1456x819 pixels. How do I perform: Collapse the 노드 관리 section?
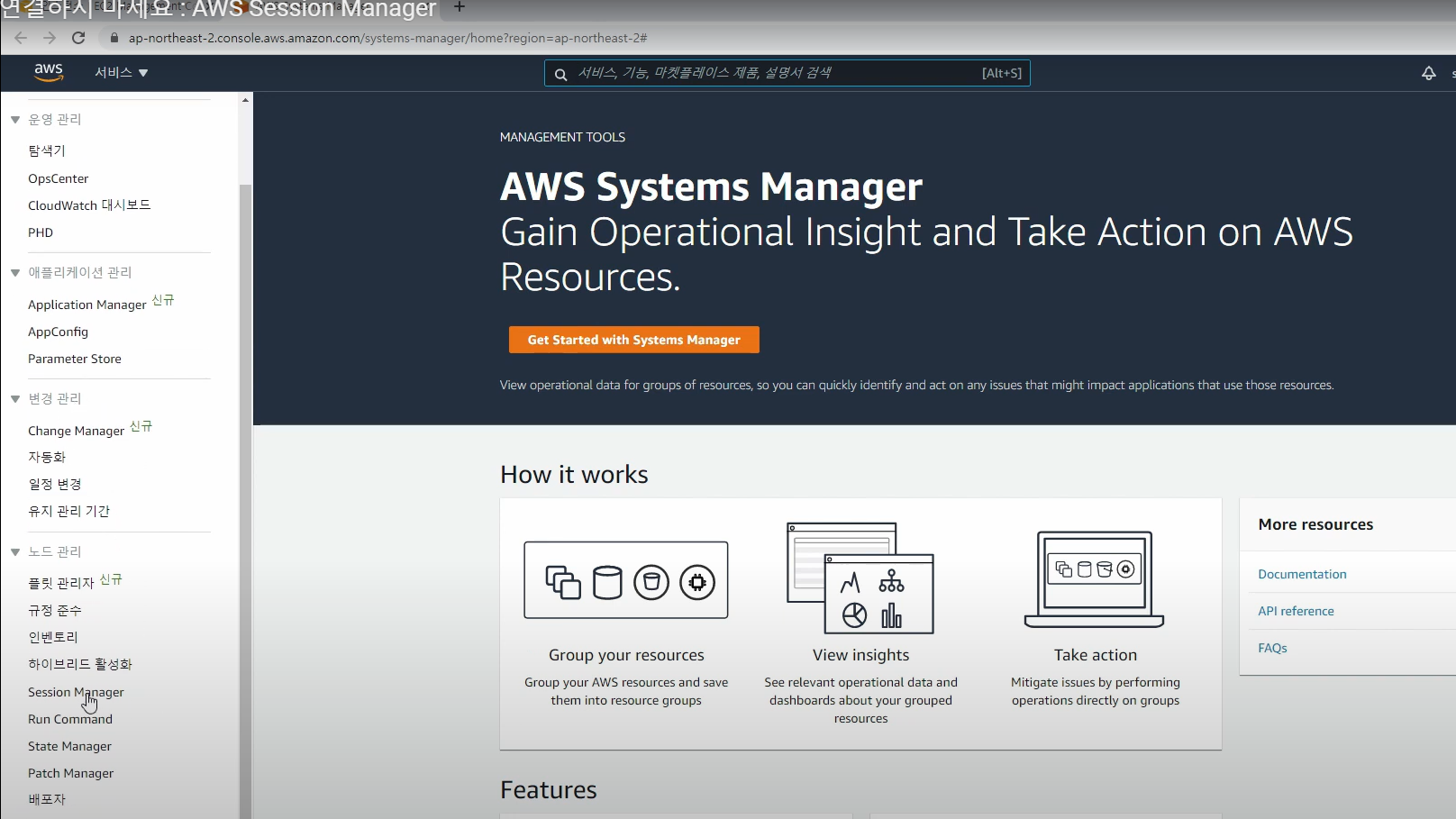coord(15,551)
